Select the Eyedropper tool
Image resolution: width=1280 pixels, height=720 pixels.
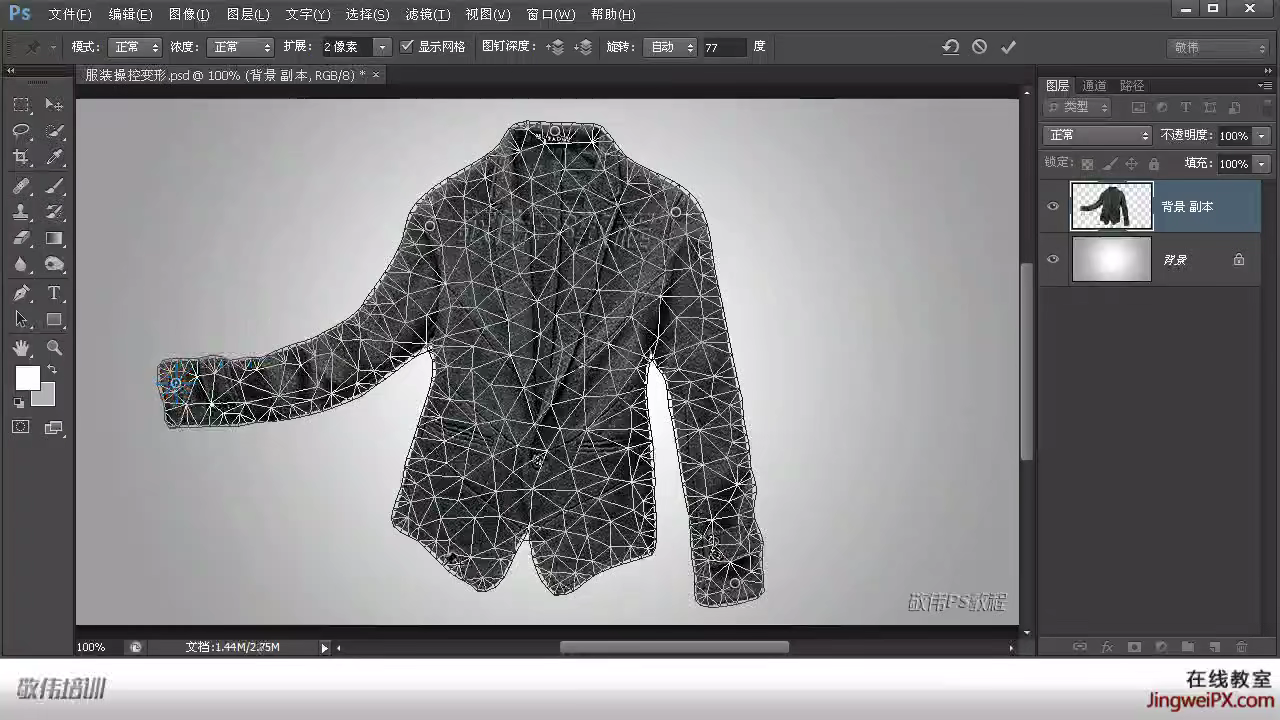coord(54,157)
